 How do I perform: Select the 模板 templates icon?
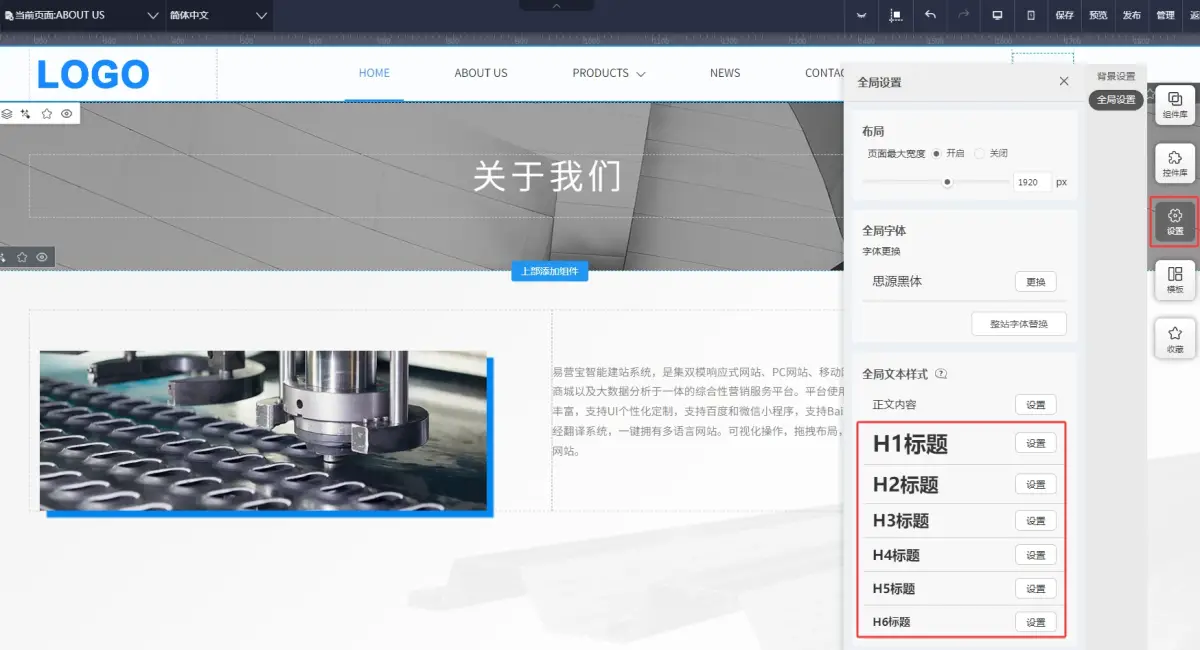(1174, 280)
